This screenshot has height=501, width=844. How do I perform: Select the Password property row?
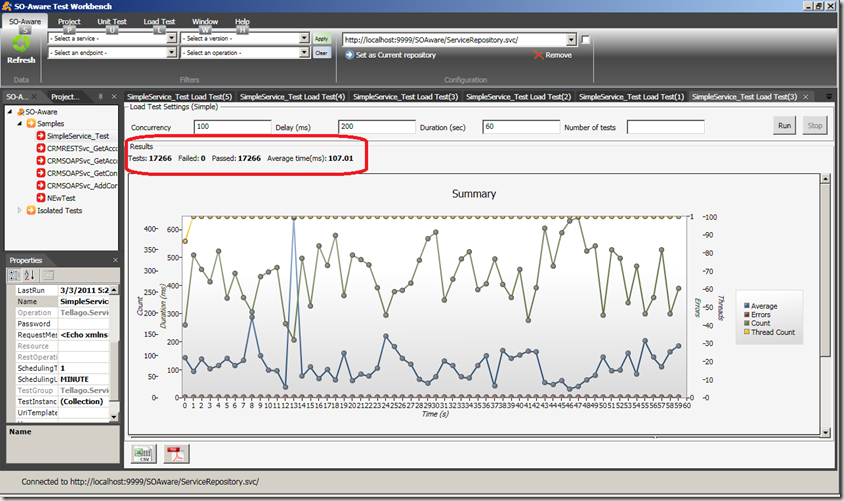pyautogui.click(x=62, y=324)
